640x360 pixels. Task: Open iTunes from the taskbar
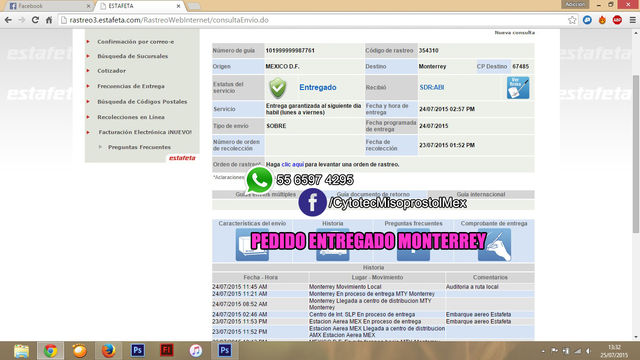tap(196, 351)
